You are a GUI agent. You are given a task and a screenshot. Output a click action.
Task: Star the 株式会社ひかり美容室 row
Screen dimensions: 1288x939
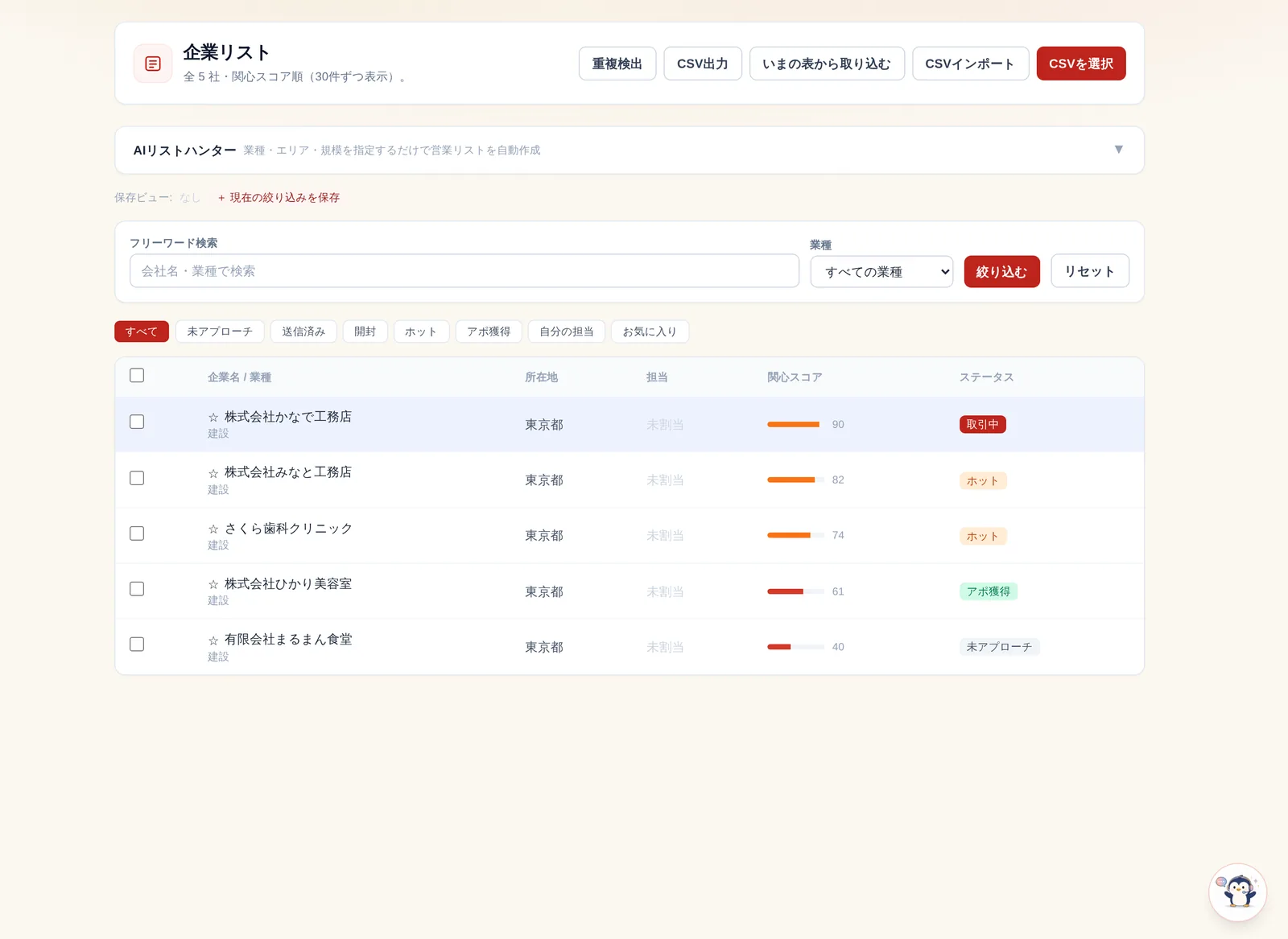pos(213,585)
